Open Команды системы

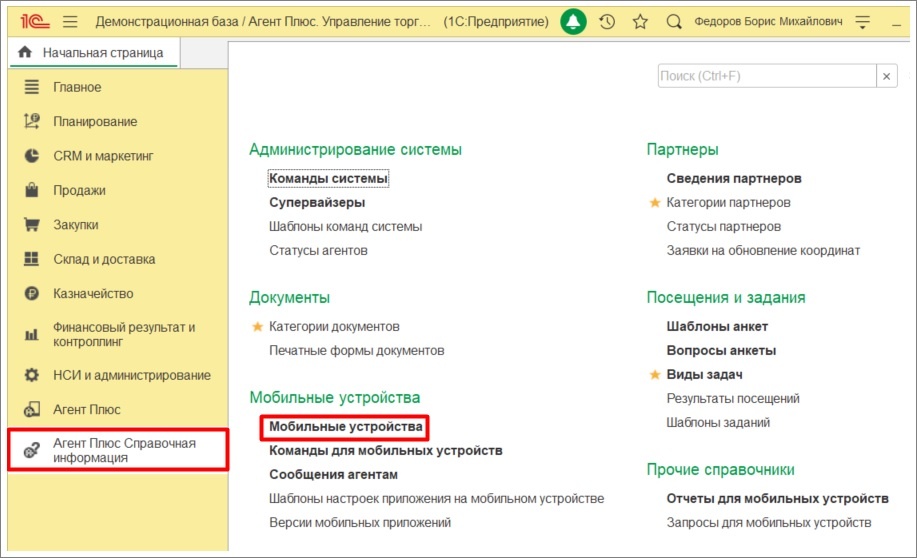pyautogui.click(x=328, y=178)
